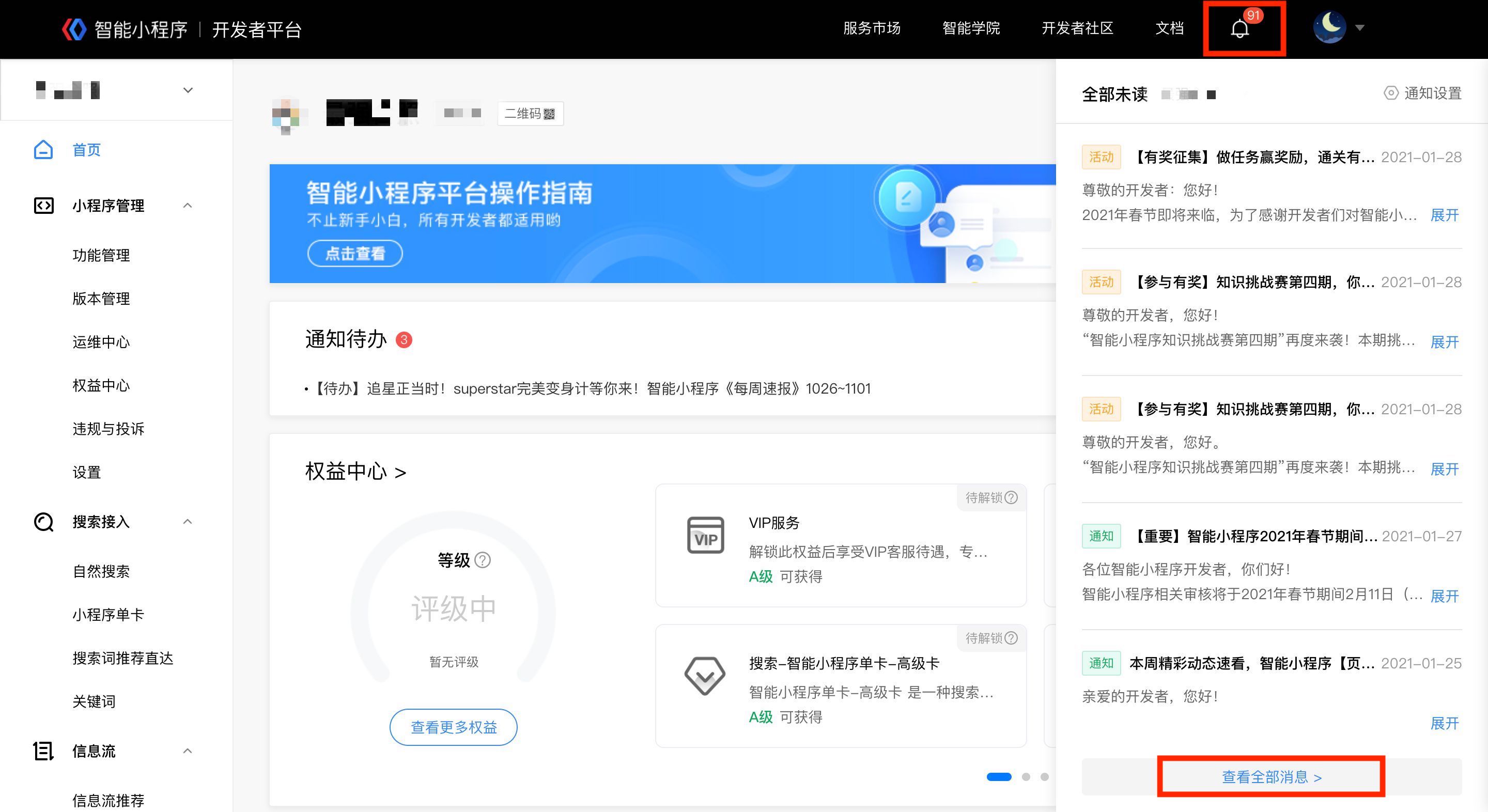This screenshot has height=812, width=1488.
Task: Click the 搜索接入 search icon
Action: pos(43,522)
